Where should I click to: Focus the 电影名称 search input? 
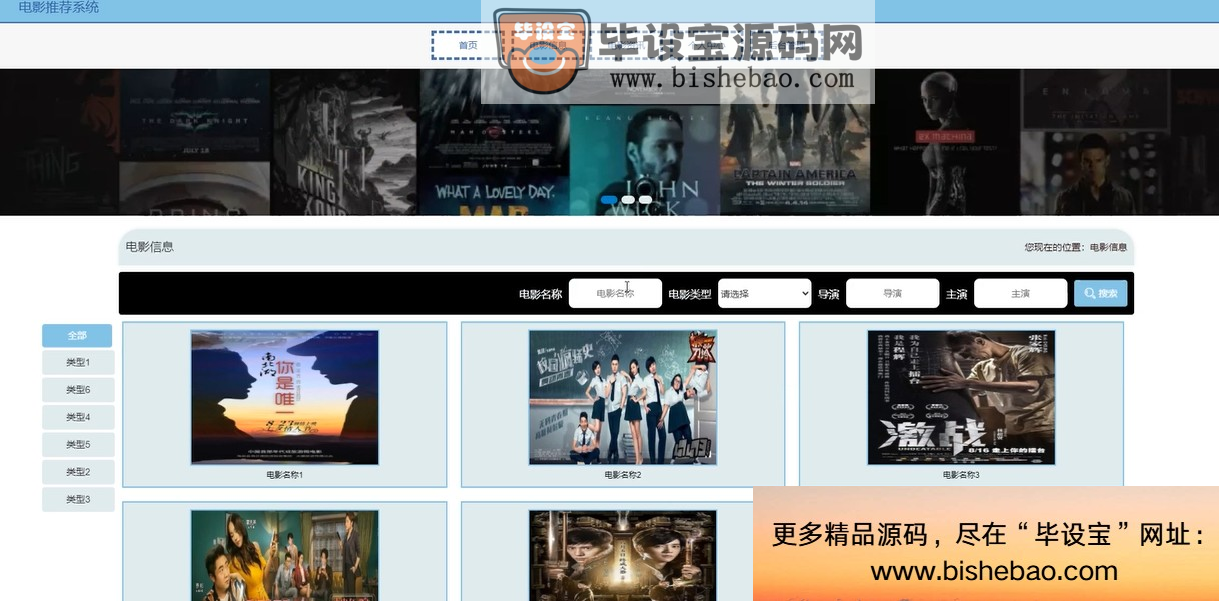pos(615,294)
